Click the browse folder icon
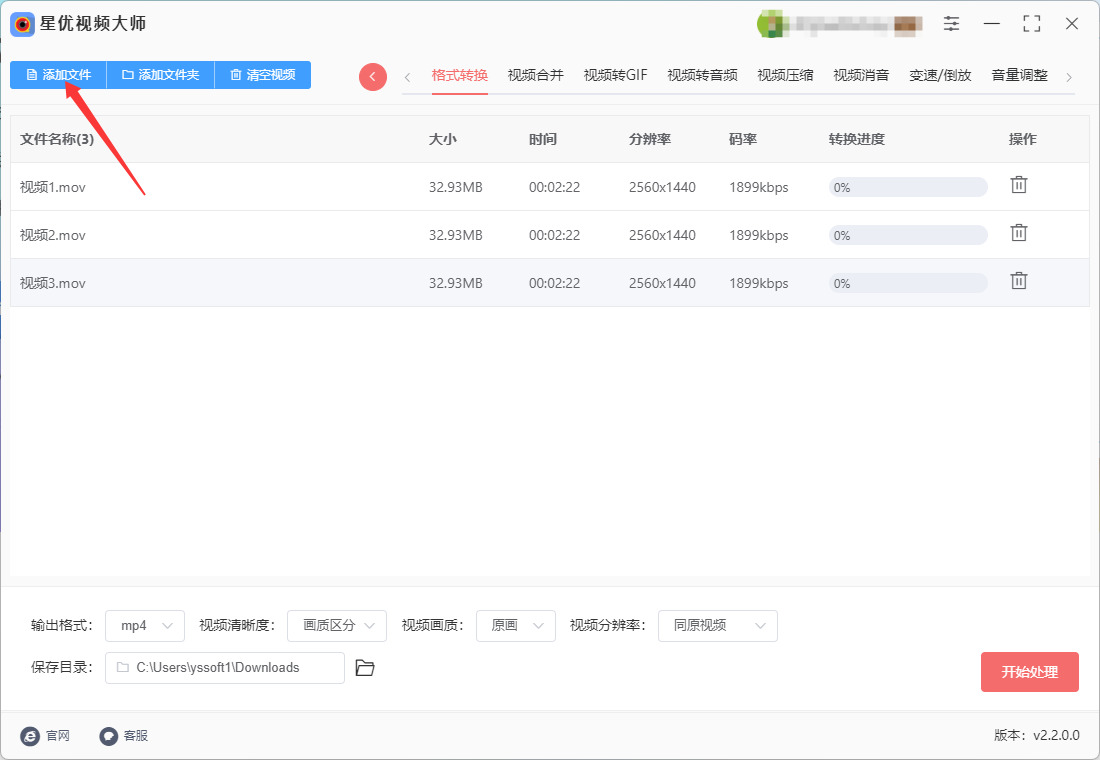This screenshot has height=760, width=1100. click(x=365, y=668)
